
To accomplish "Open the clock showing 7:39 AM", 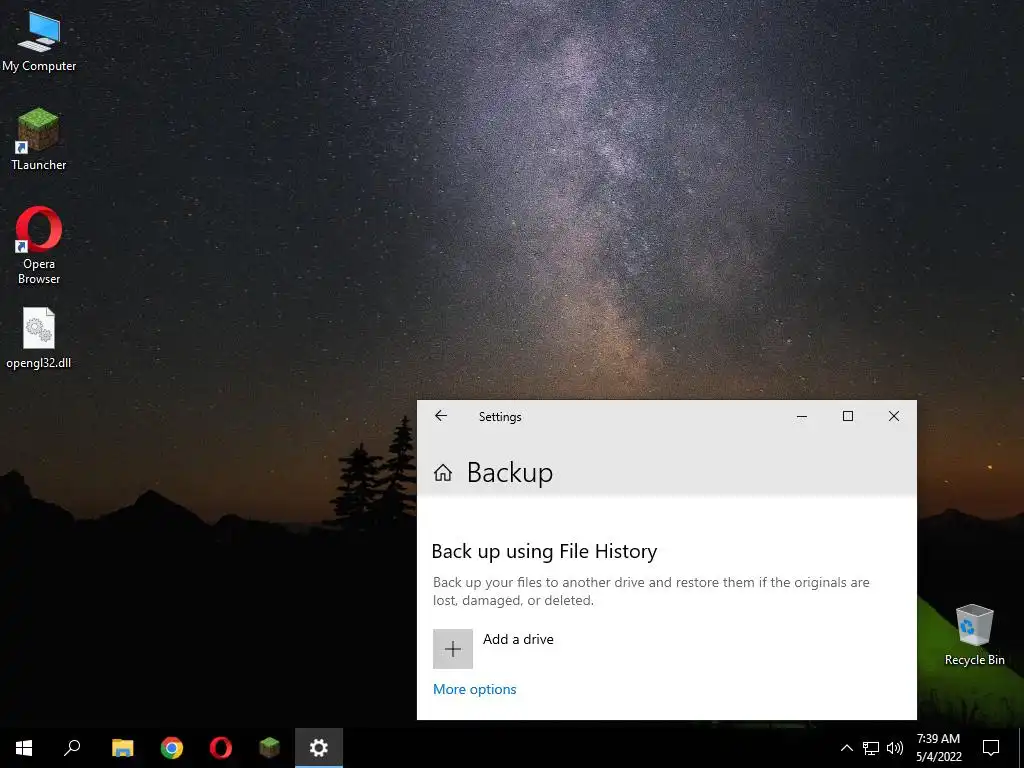I will point(938,748).
